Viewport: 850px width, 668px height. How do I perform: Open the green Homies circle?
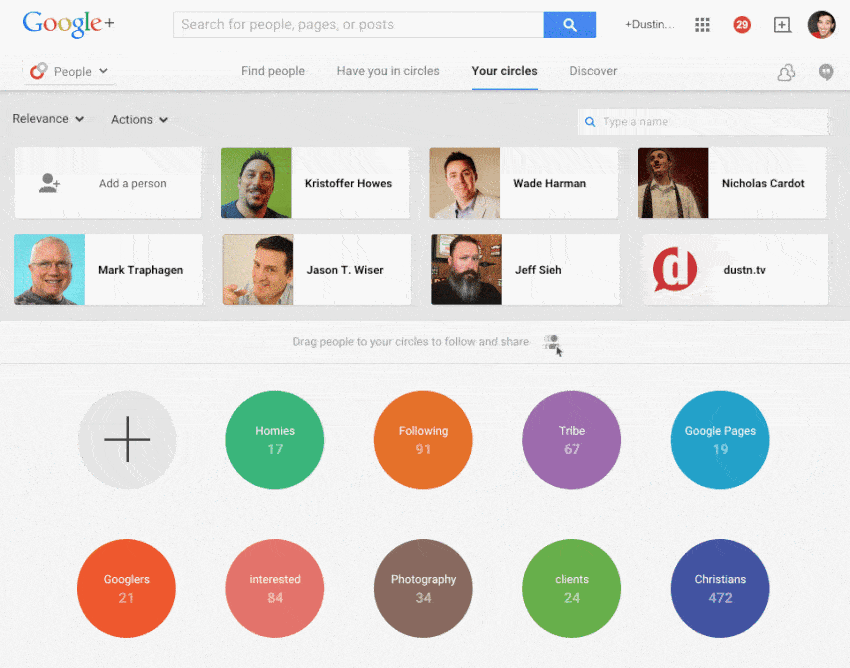coord(275,440)
